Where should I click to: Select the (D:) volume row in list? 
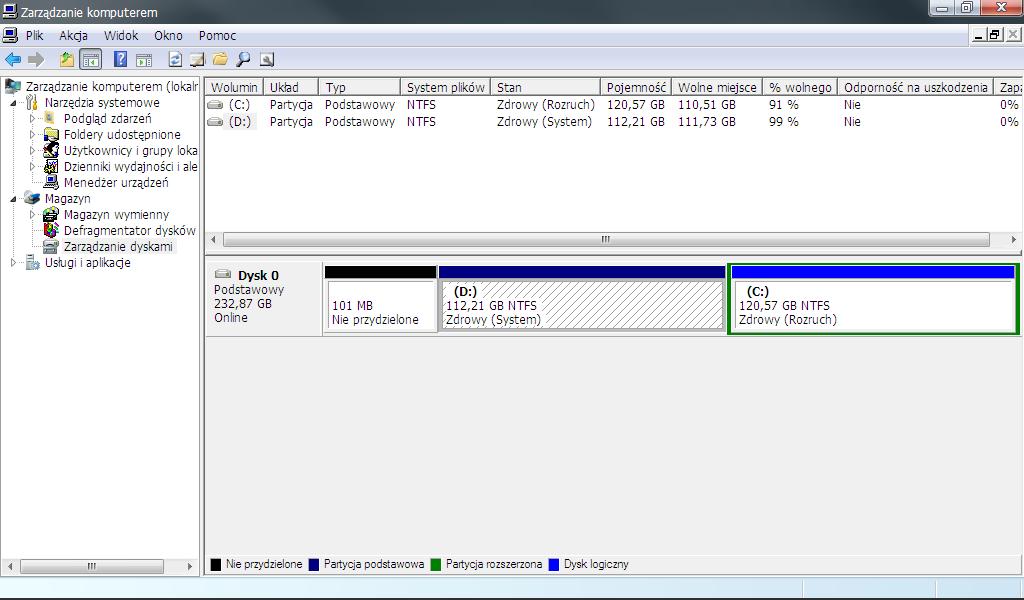coord(239,122)
